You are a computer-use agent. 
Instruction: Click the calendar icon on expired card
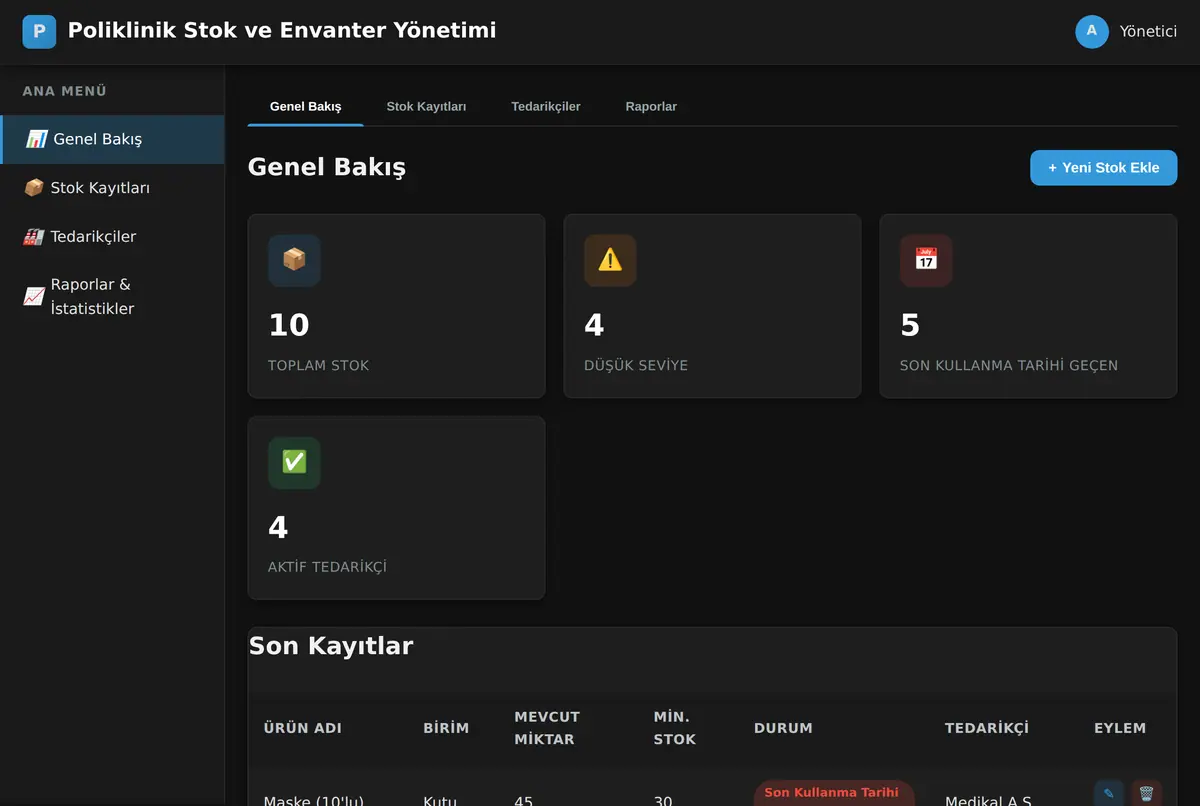[926, 260]
